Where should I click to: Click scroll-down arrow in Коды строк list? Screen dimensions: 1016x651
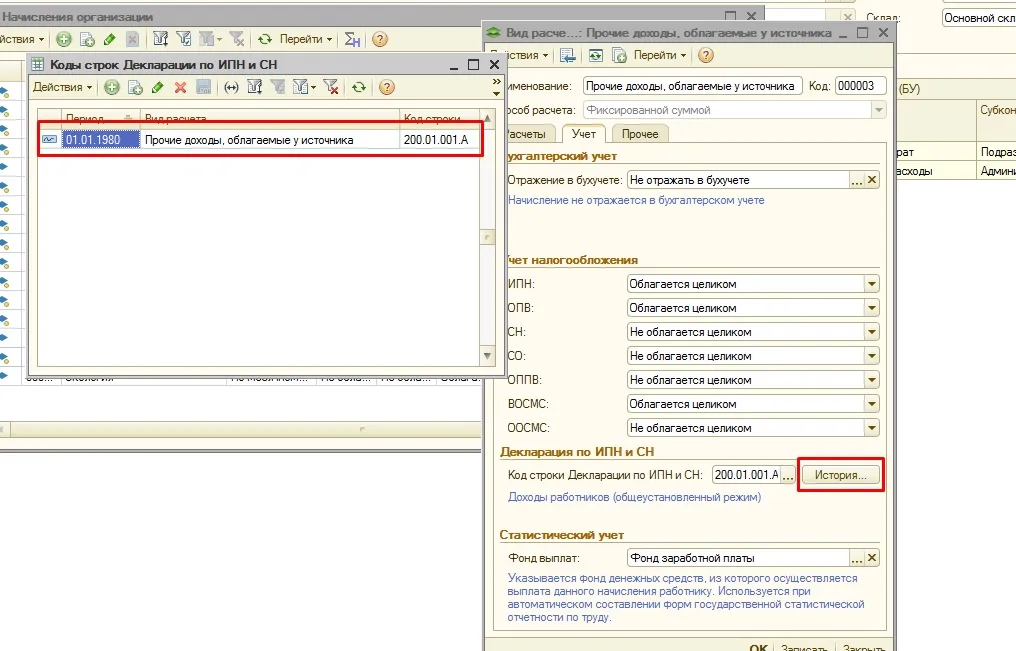(x=487, y=356)
